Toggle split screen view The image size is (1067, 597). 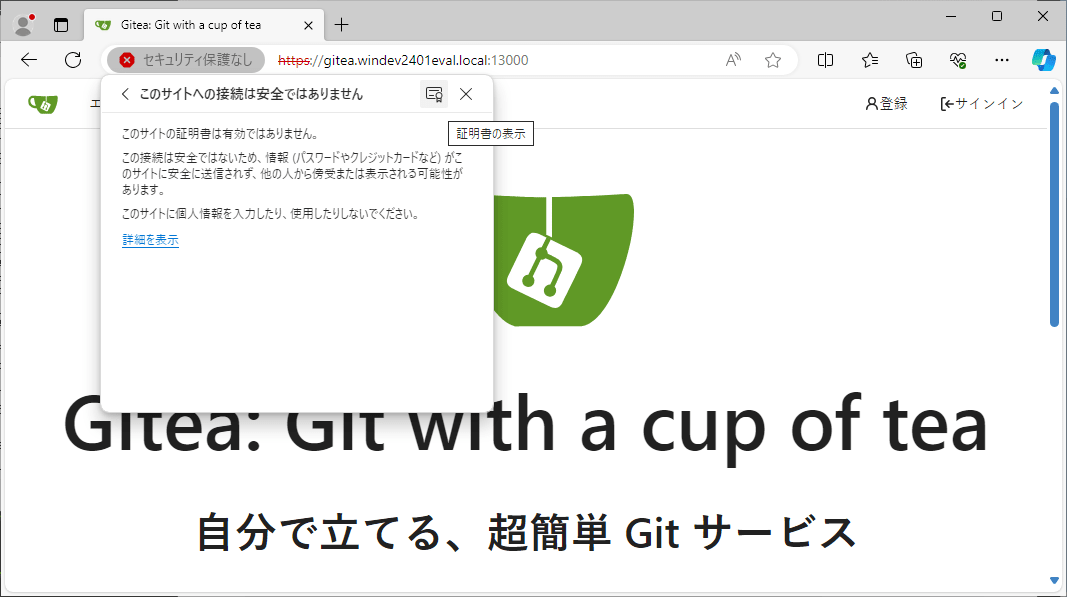click(x=825, y=60)
